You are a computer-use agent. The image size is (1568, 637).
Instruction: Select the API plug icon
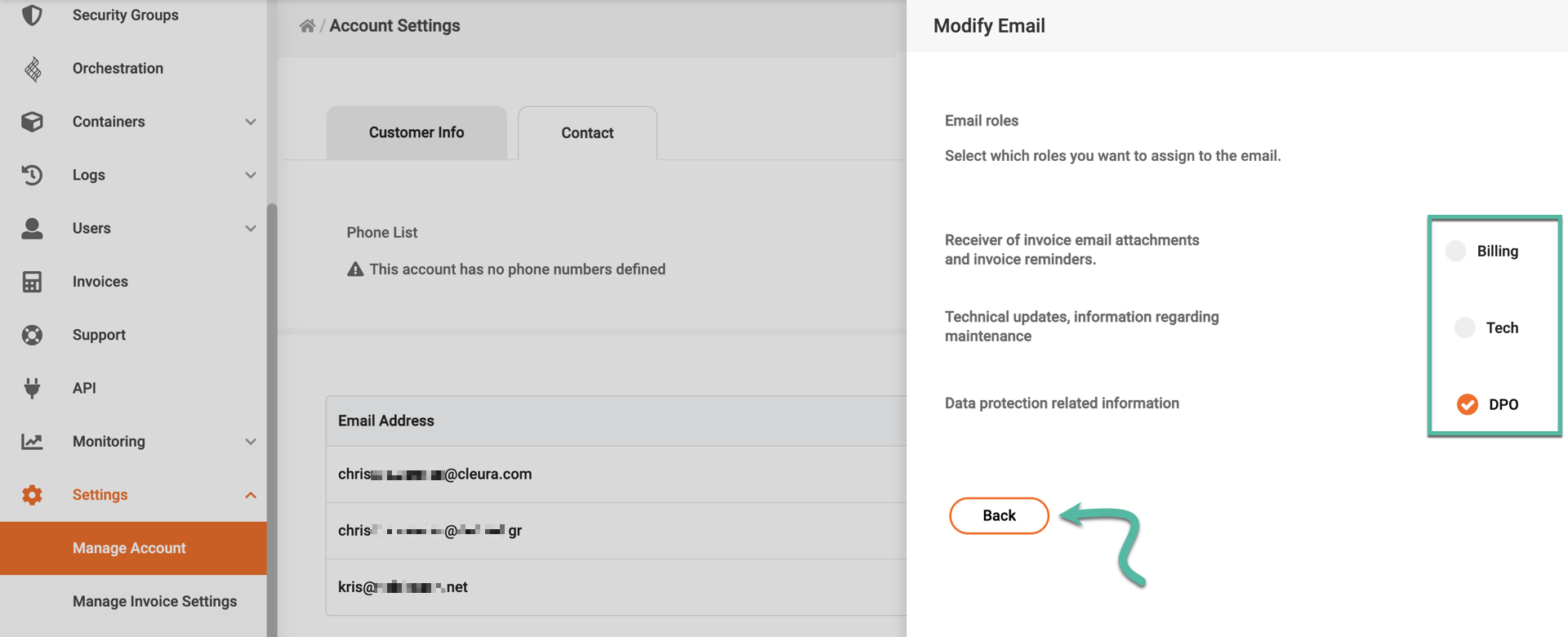point(32,388)
